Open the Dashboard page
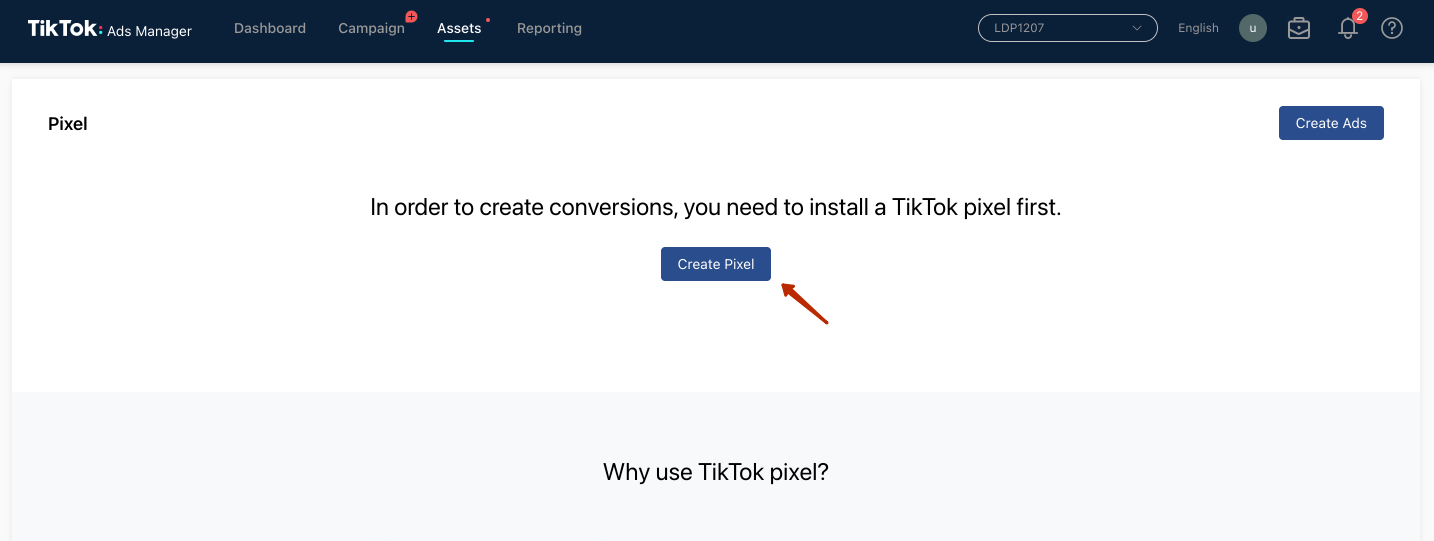This screenshot has height=541, width=1434. pyautogui.click(x=270, y=28)
